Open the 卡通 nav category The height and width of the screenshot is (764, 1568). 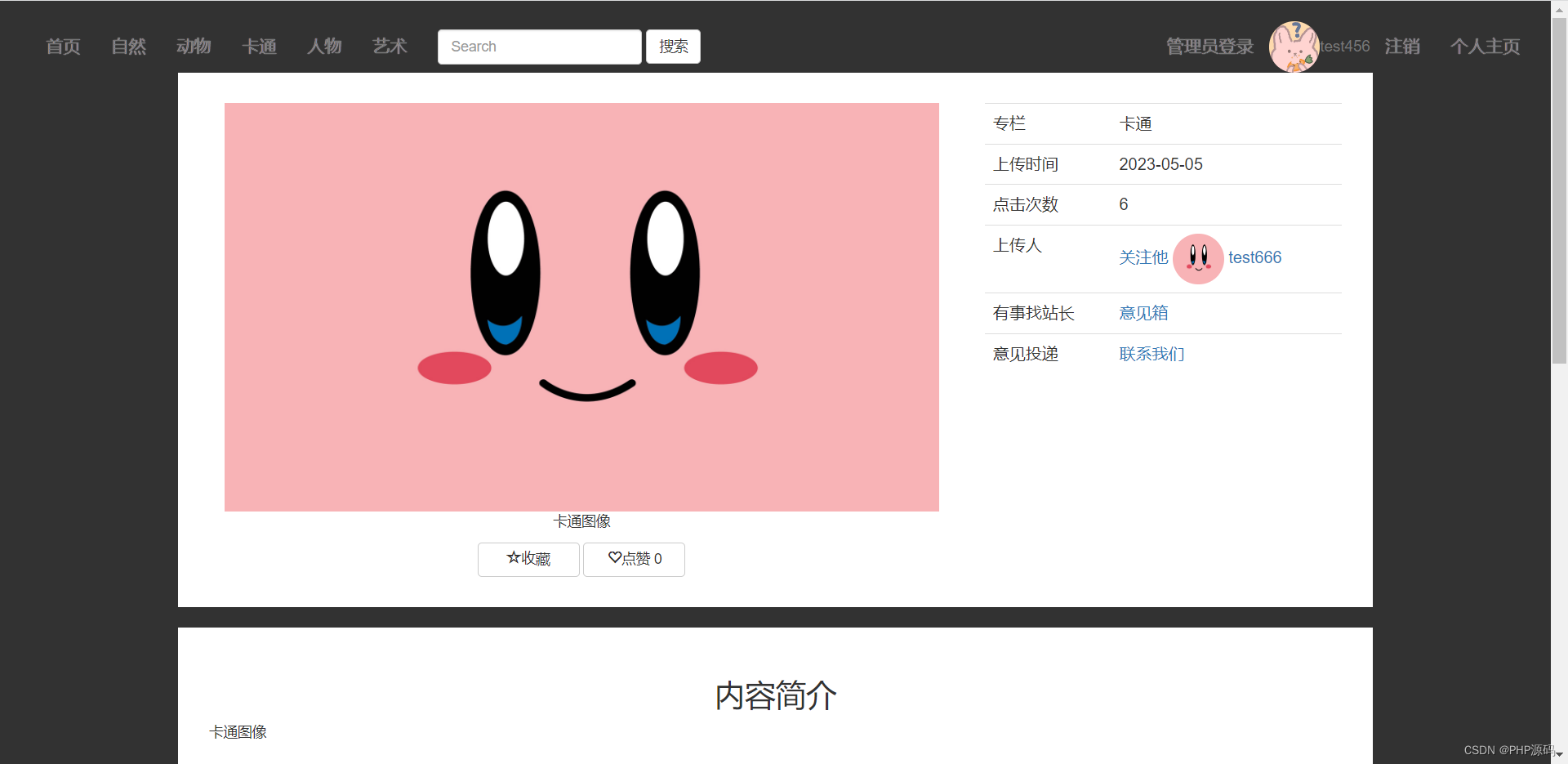click(259, 47)
